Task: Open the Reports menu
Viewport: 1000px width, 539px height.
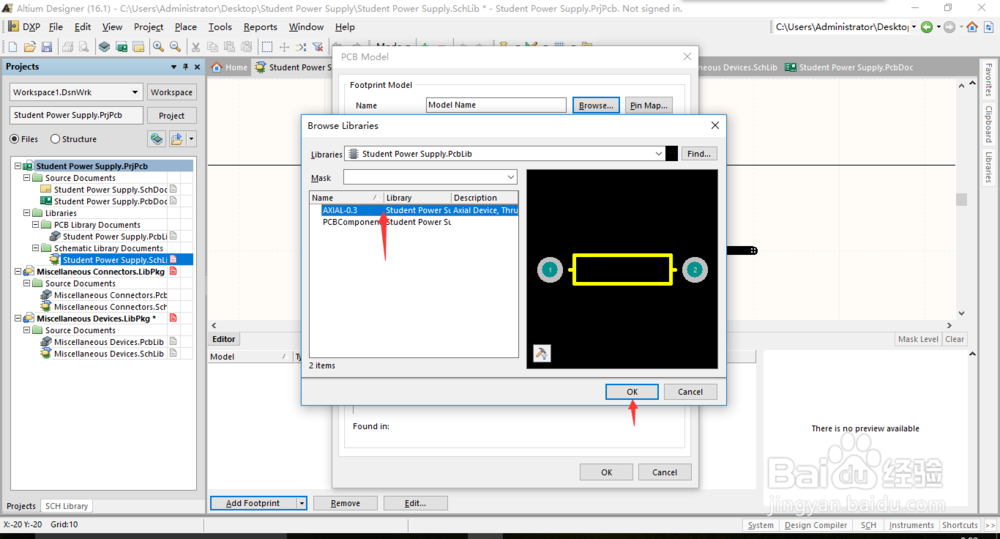Action: click(260, 27)
